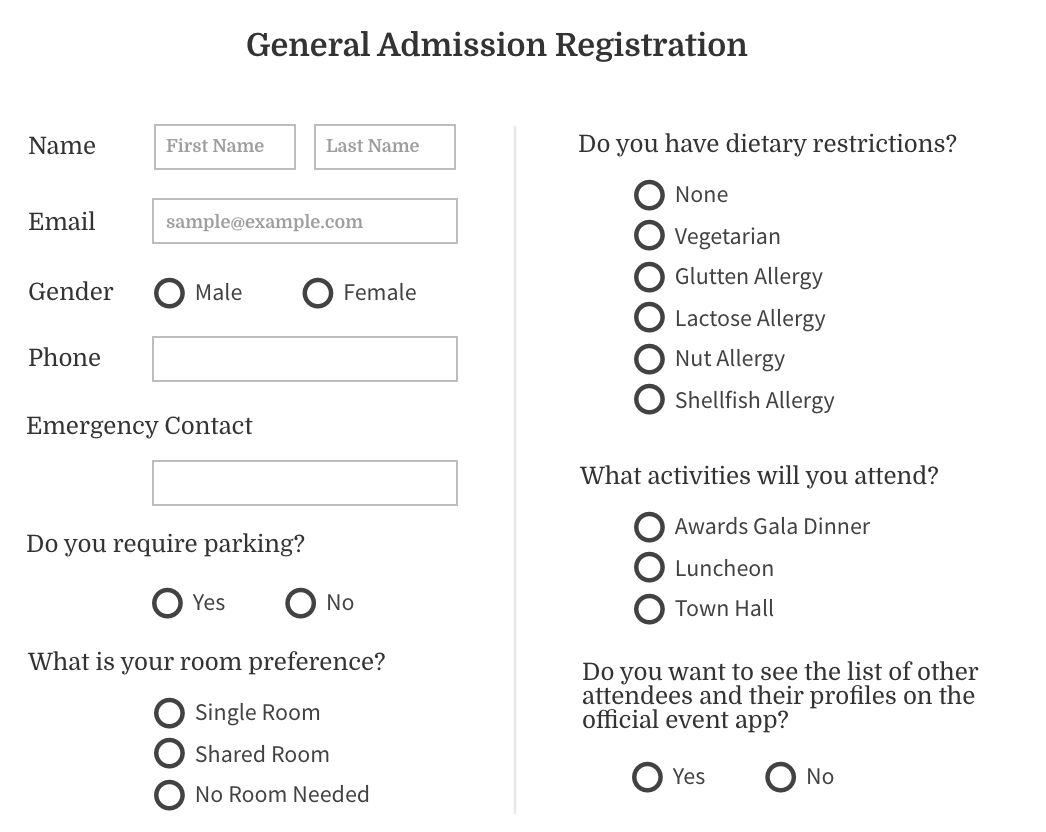The image size is (1046, 832).
Task: Choose Yes for requiring parking
Action: tap(166, 603)
